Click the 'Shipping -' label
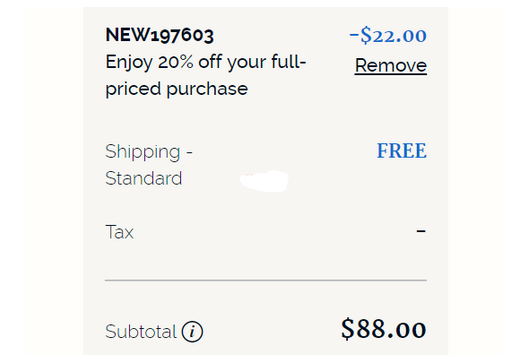Screen dimensions: 506x361 [x=149, y=152]
